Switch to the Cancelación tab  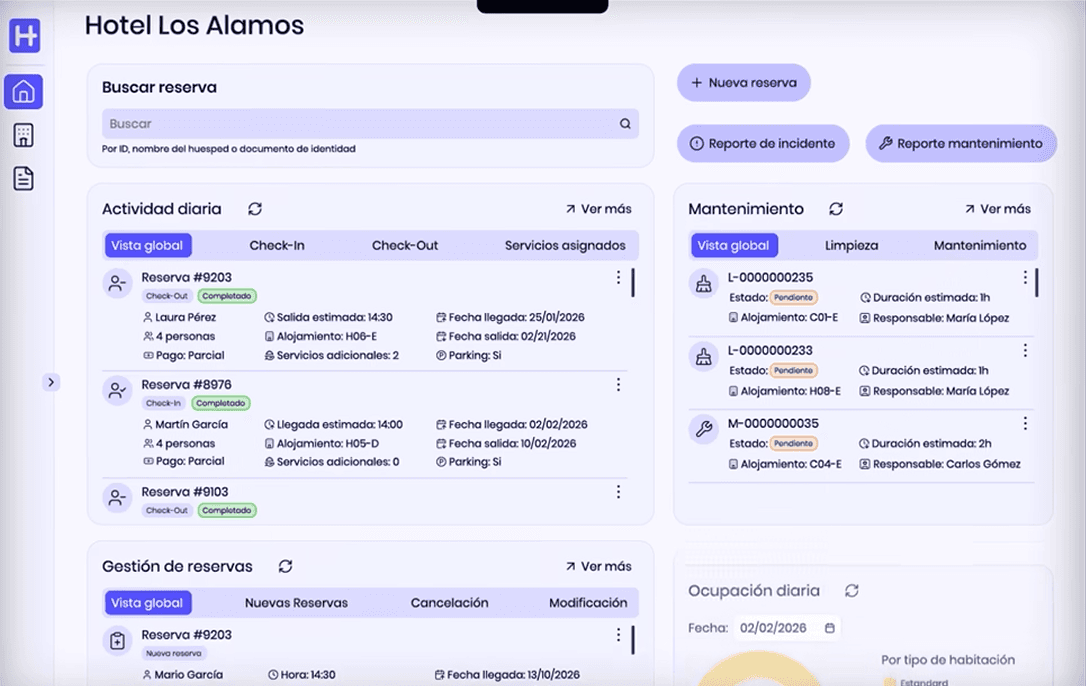pyautogui.click(x=449, y=603)
